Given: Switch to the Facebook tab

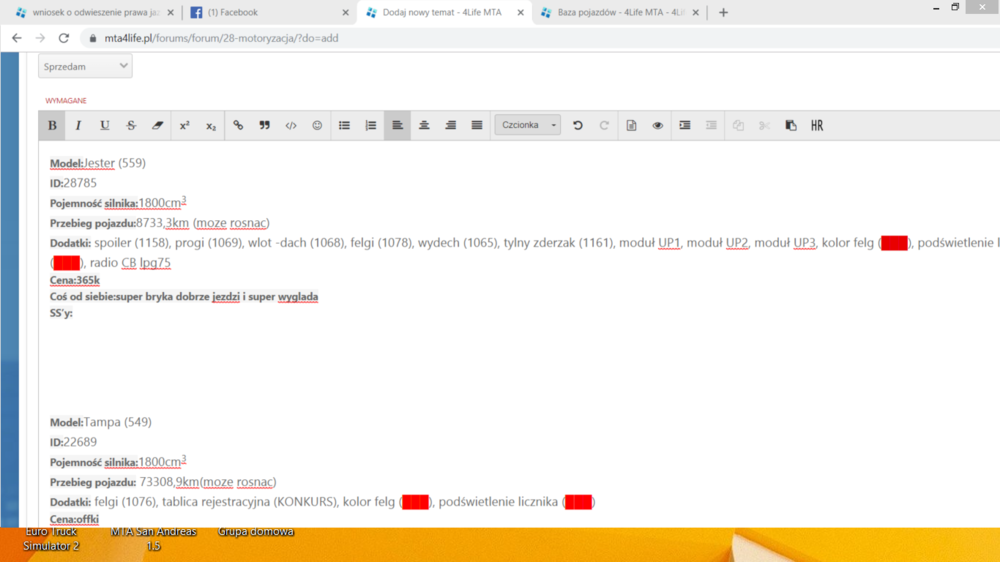Looking at the screenshot, I should click(x=270, y=12).
